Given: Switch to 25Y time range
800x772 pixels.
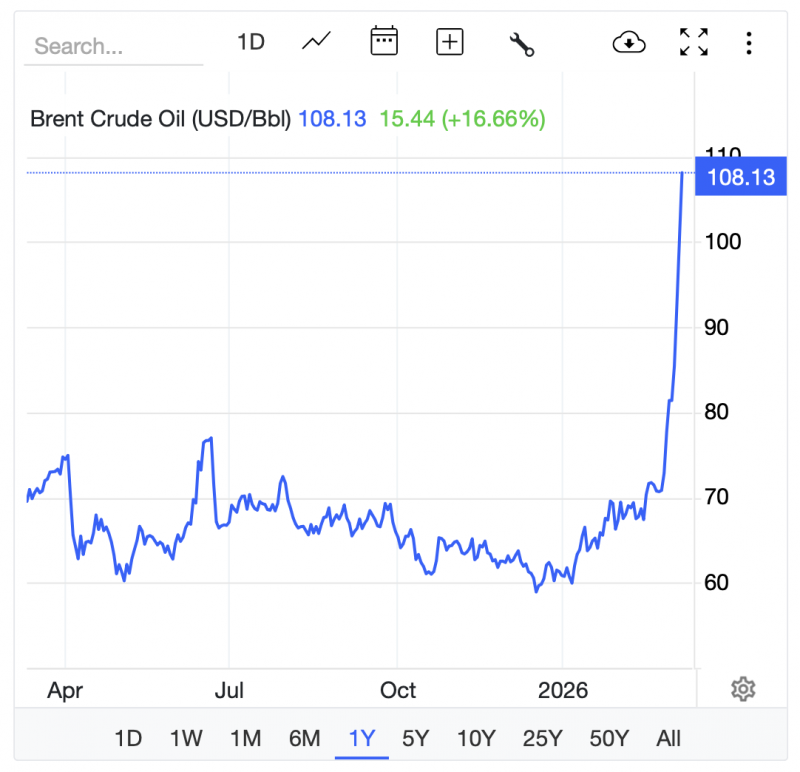Looking at the screenshot, I should point(542,739).
